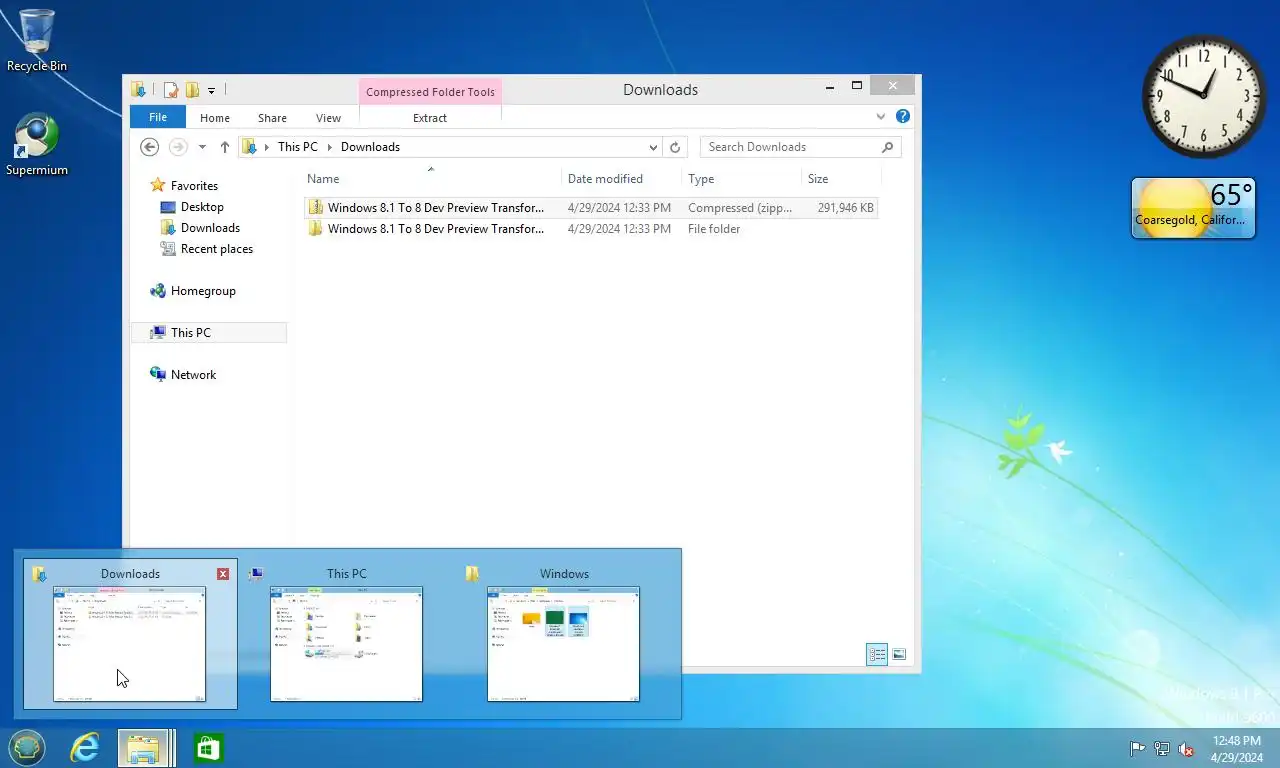Click This PC in the address breadcrumb
Screen dimensions: 1280x768
(x=298, y=147)
